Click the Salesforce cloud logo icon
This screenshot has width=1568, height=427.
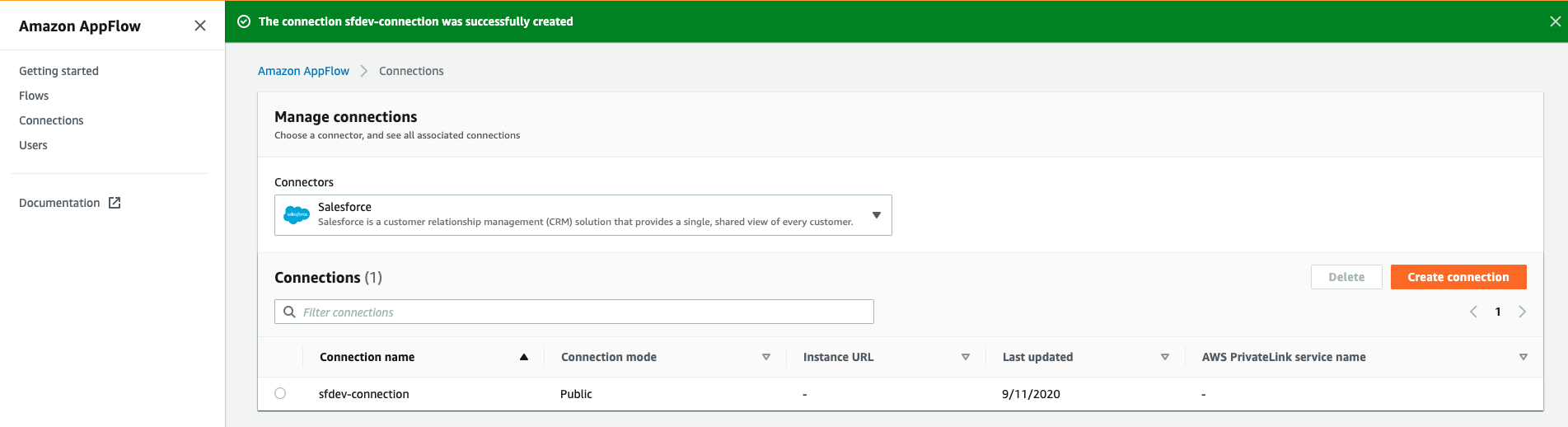(297, 214)
